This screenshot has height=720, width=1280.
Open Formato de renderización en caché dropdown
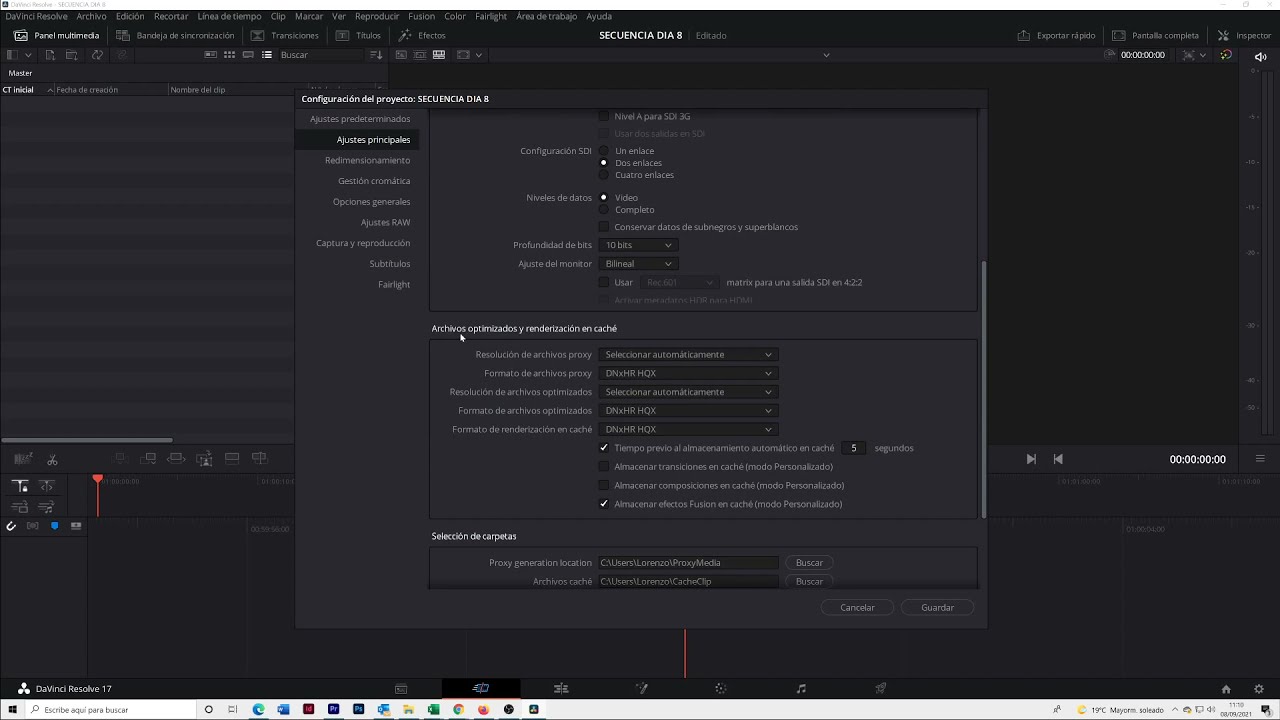(688, 429)
